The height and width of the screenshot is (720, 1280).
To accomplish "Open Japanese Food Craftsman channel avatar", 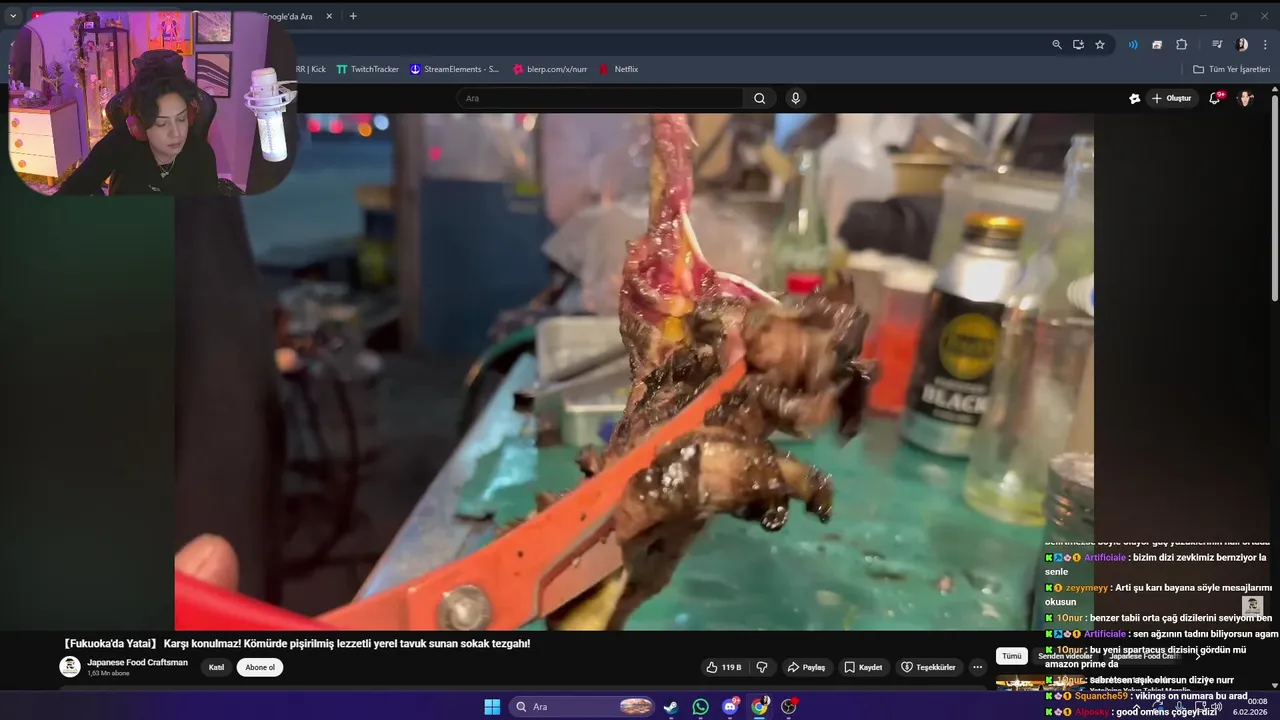I will (x=70, y=666).
